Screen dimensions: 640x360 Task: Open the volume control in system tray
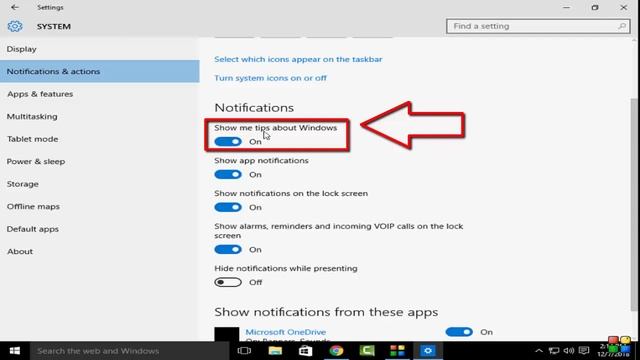(x=569, y=351)
